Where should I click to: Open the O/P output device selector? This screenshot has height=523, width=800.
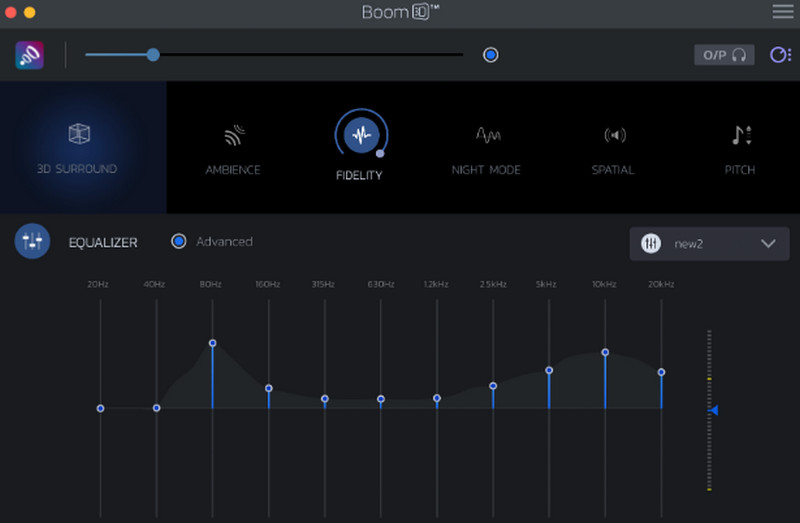[x=724, y=55]
